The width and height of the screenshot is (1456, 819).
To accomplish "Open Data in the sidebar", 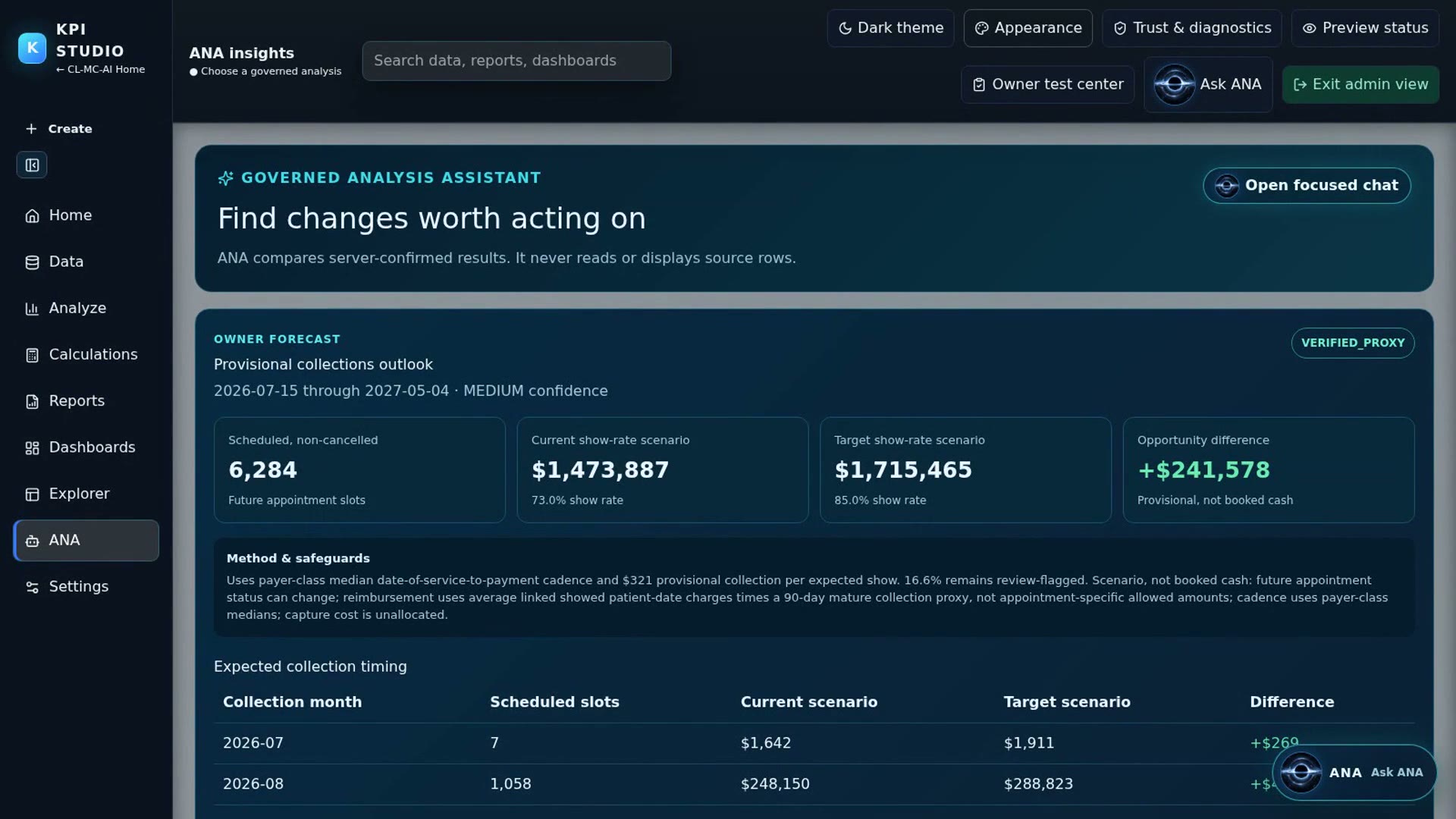I will 86,262.
